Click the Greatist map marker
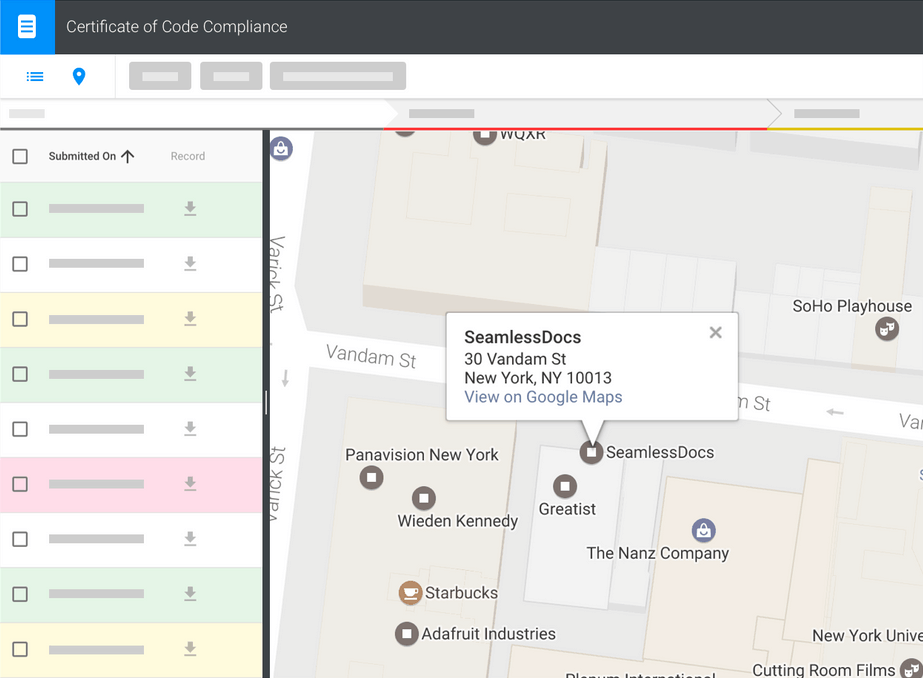This screenshot has width=923, height=678. [565, 486]
